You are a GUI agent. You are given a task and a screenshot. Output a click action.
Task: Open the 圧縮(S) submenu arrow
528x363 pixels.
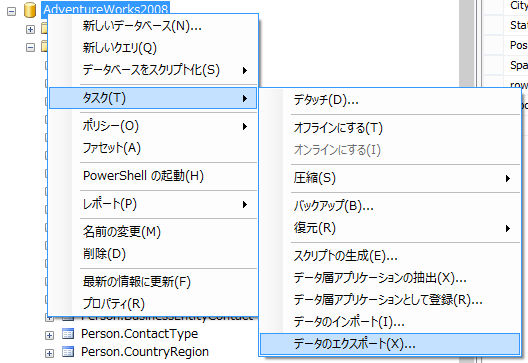[508, 178]
